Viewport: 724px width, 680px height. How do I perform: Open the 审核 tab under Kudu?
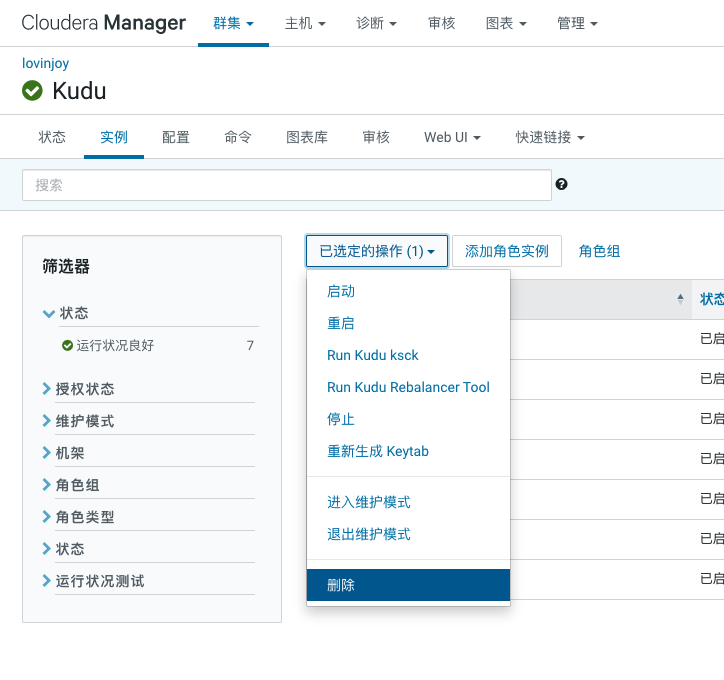click(376, 137)
